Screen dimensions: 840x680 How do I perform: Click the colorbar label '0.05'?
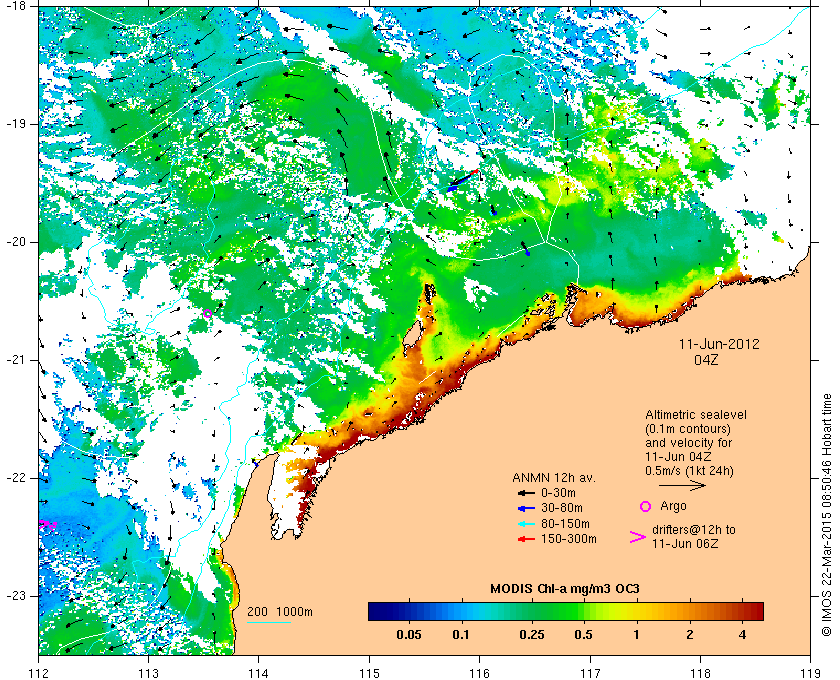click(x=409, y=635)
